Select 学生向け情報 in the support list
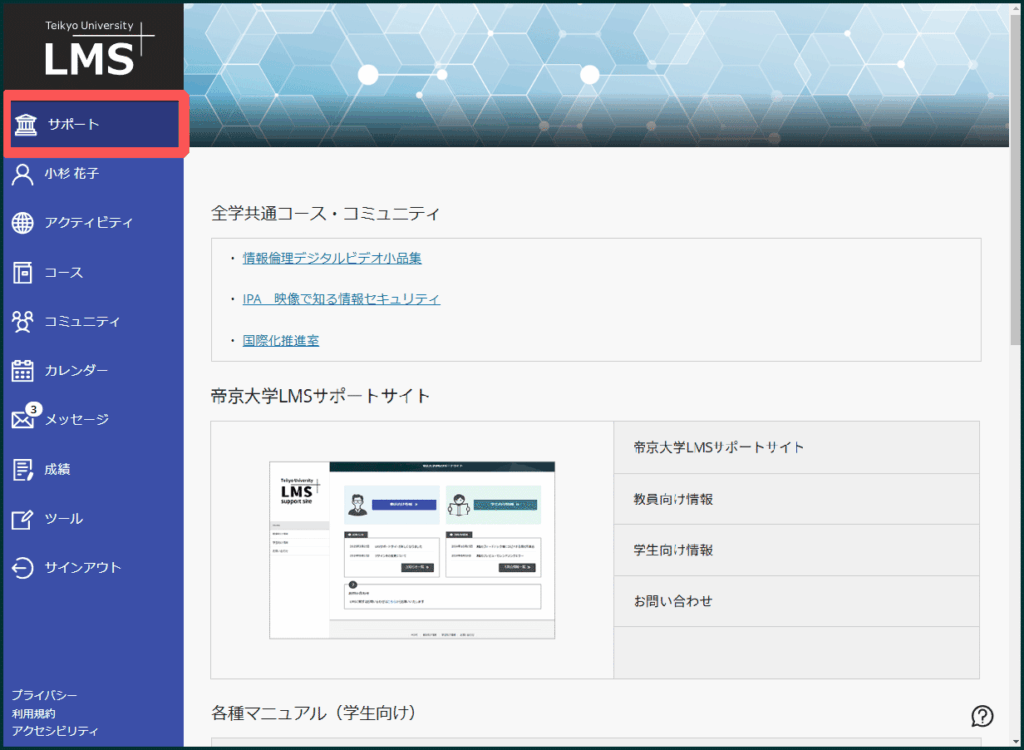Screen dimensions: 1024x750 coord(796,550)
